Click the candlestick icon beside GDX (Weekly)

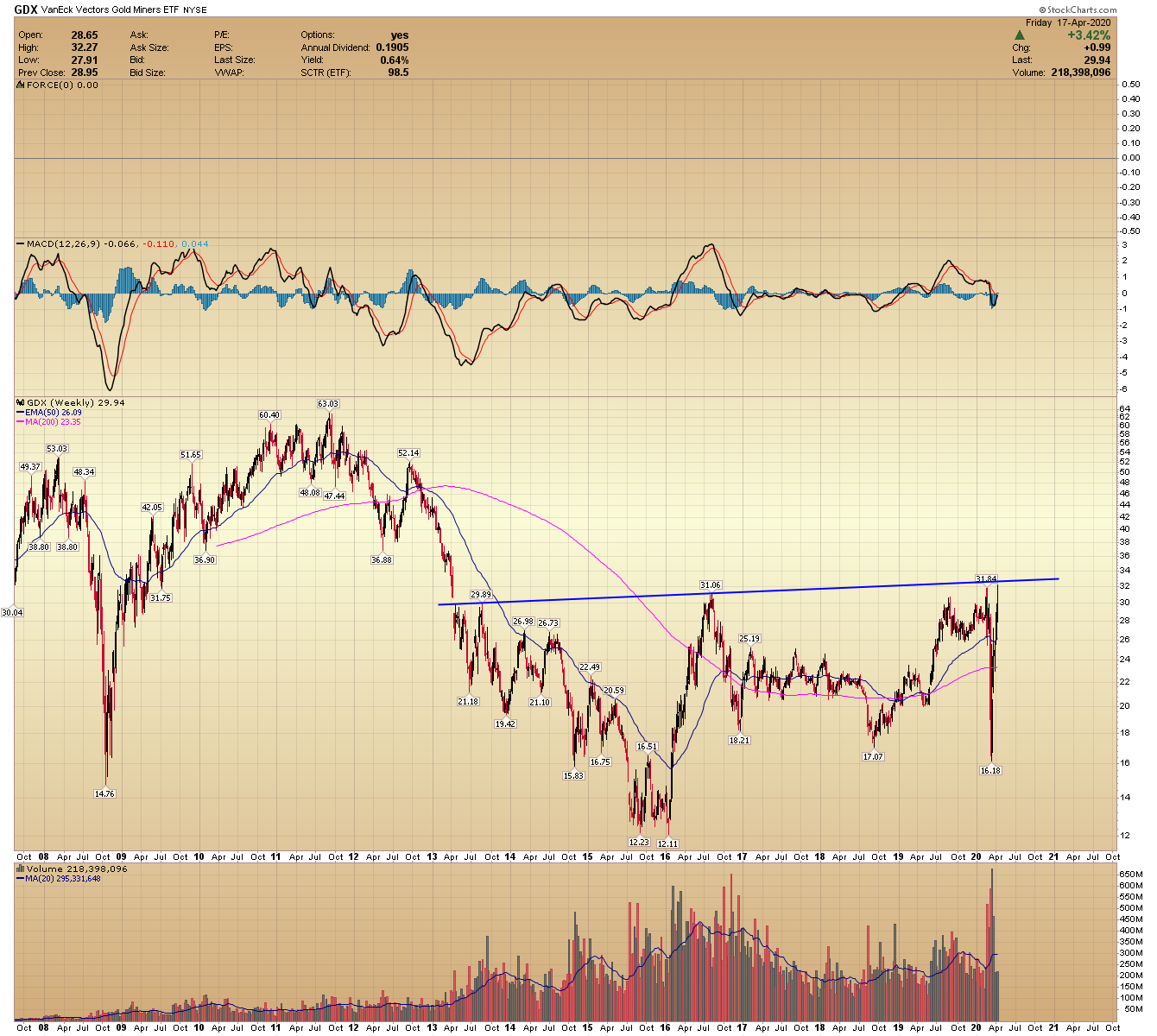[x=21, y=402]
